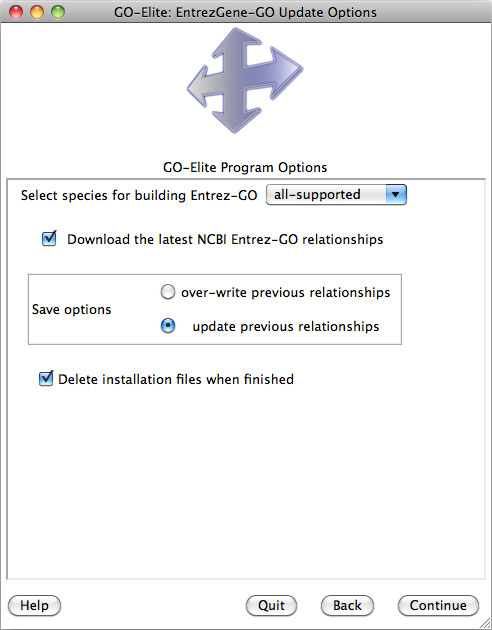This screenshot has width=492, height=630.
Task: Minimize window with yellow button
Action: pos(37,12)
